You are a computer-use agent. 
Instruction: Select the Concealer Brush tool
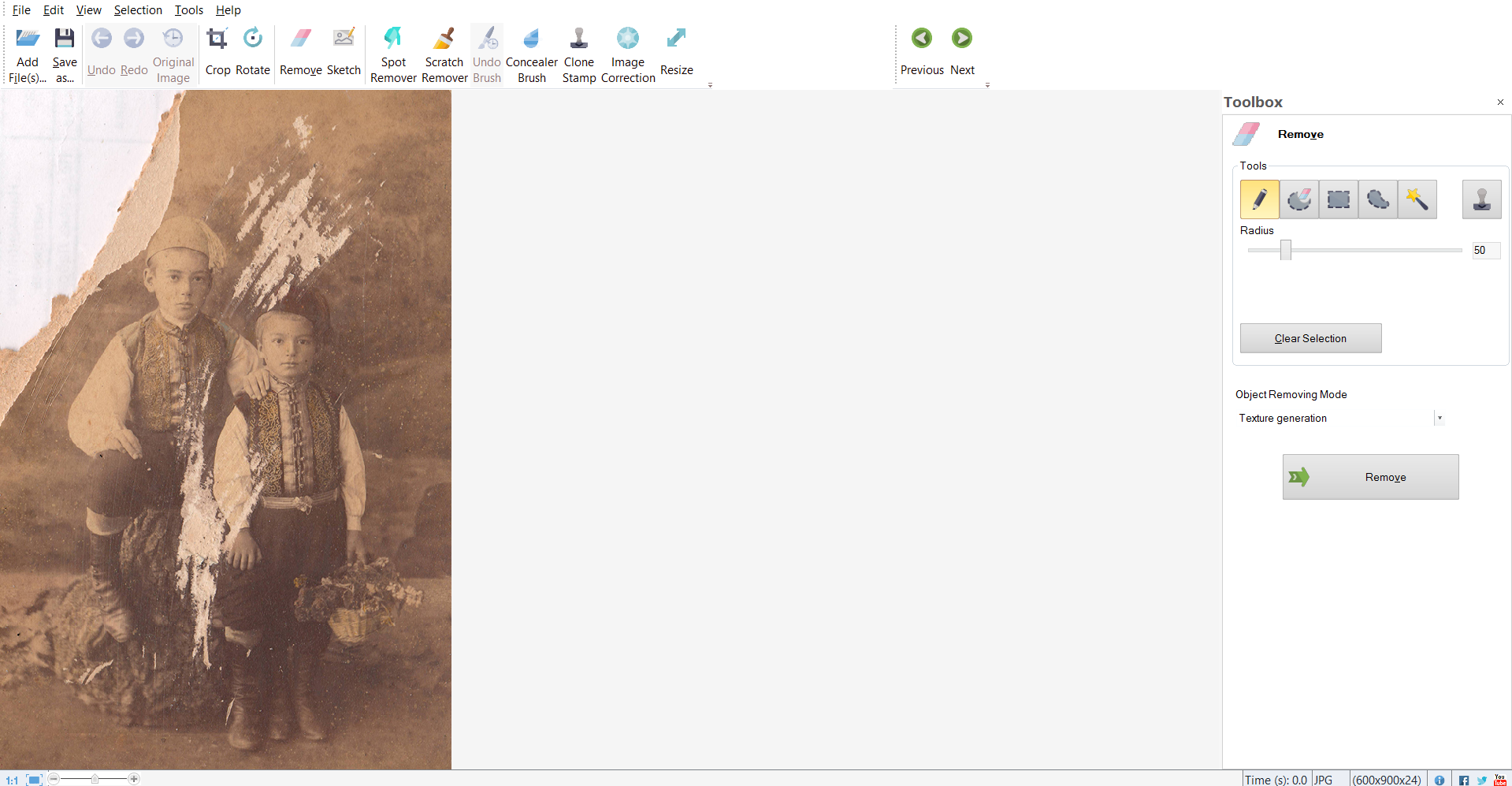532,54
